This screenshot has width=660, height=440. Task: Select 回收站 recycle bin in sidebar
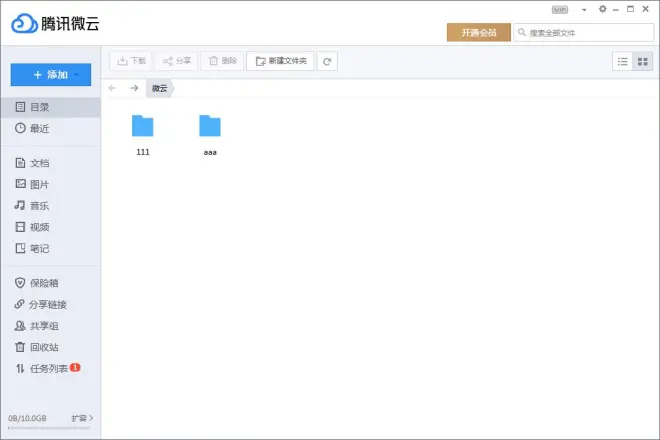pos(44,347)
